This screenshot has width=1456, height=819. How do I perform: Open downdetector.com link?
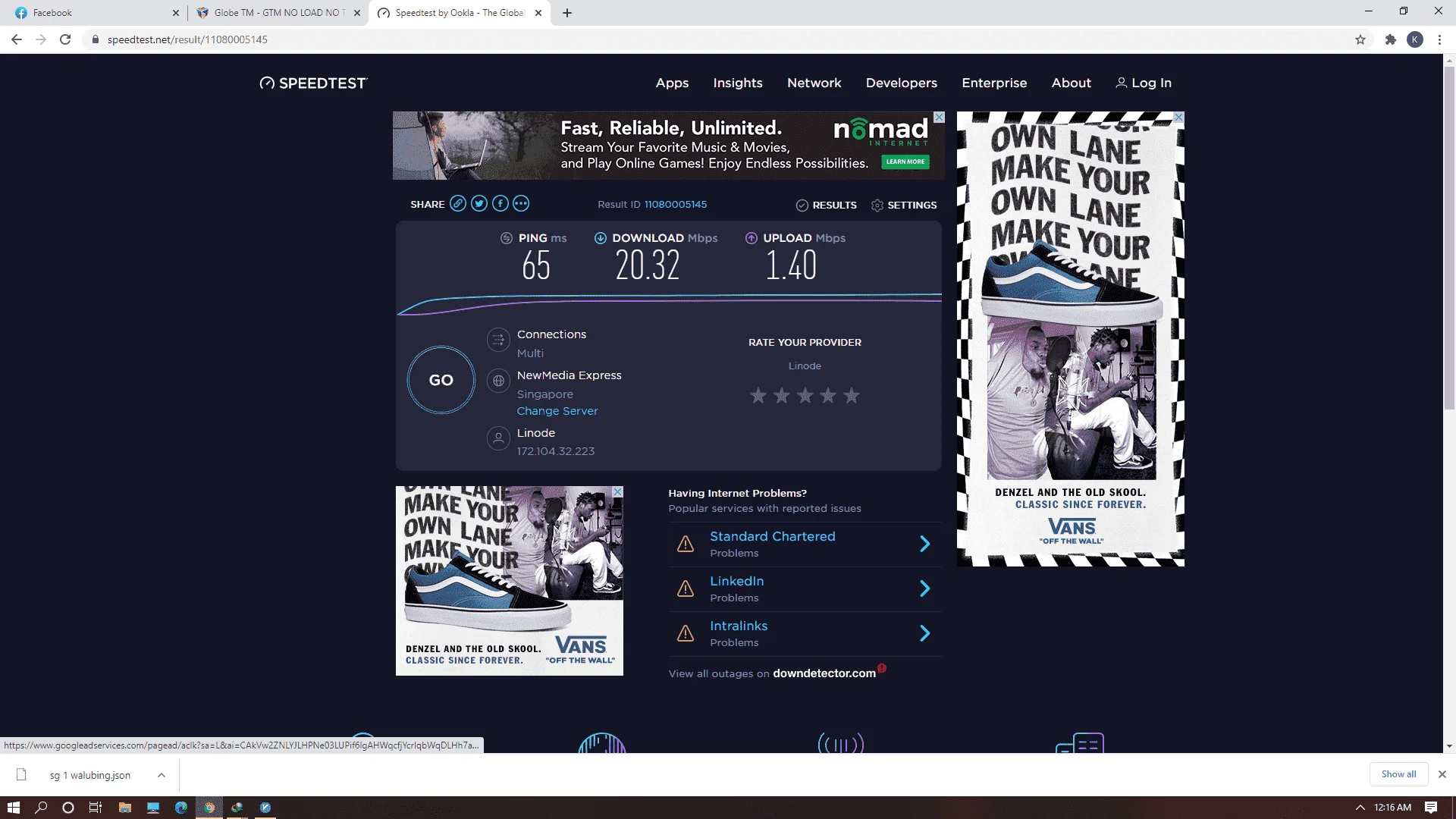[x=824, y=673]
